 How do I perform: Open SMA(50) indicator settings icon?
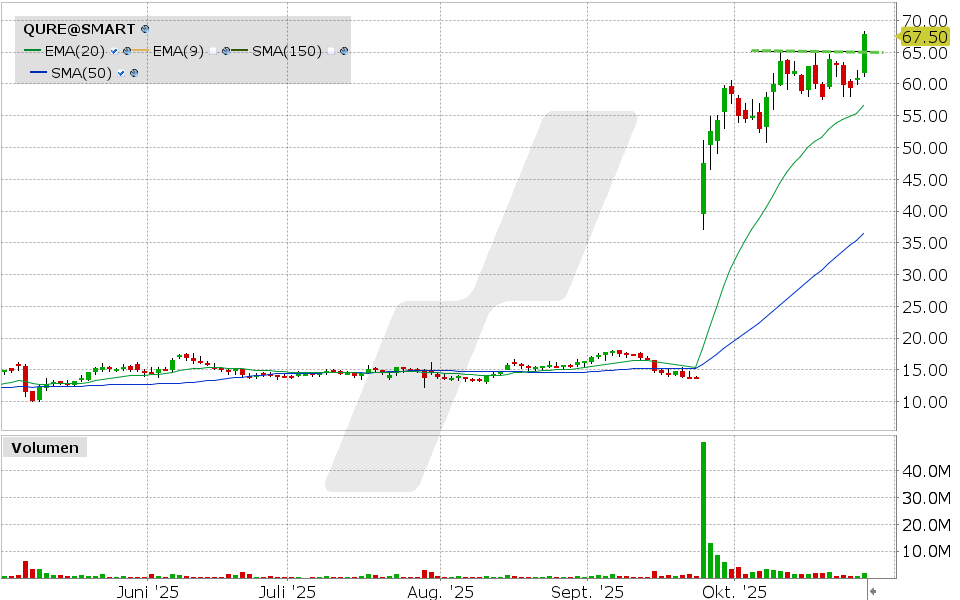point(134,73)
